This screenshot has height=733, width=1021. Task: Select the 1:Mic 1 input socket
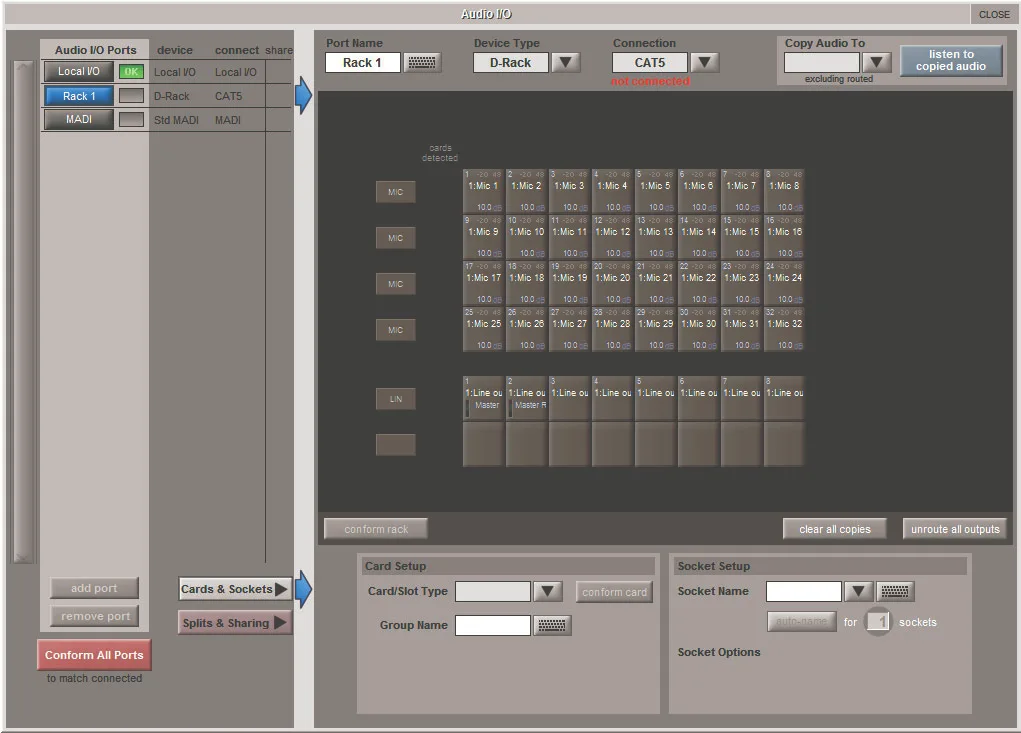pos(483,191)
